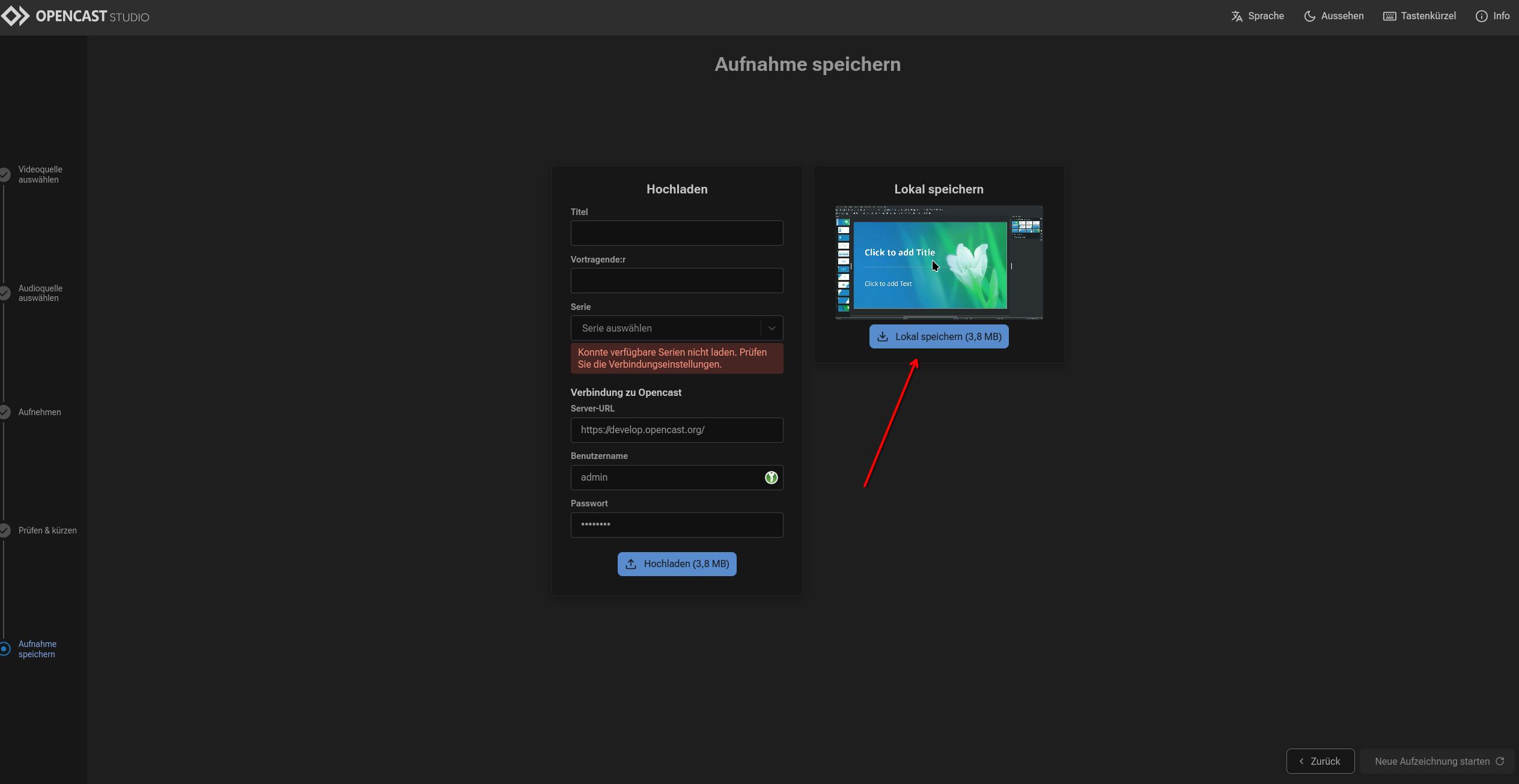Click the password manager icon in Benutzername field
Screen dimensions: 1519x784
(771, 478)
